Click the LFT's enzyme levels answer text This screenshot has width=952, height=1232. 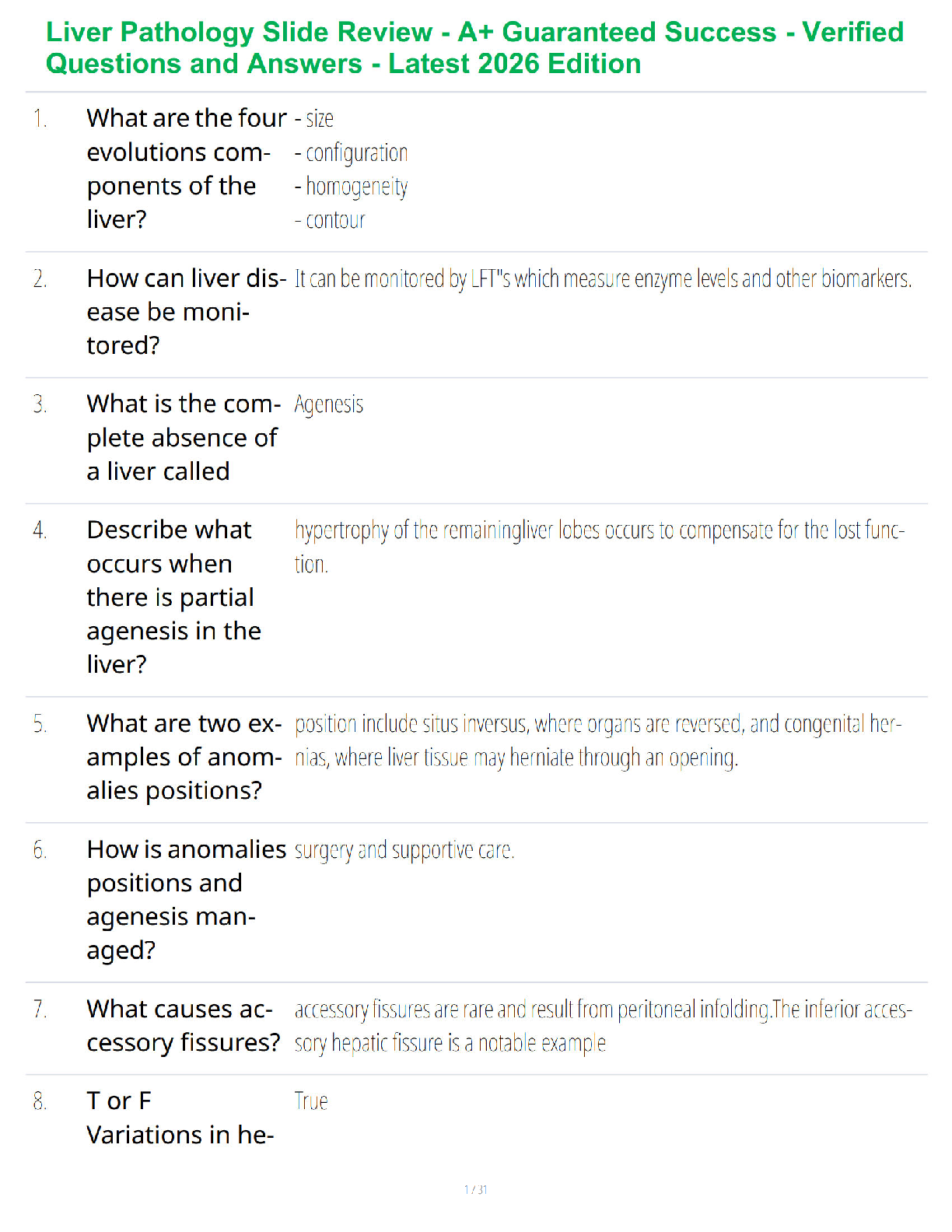(603, 278)
